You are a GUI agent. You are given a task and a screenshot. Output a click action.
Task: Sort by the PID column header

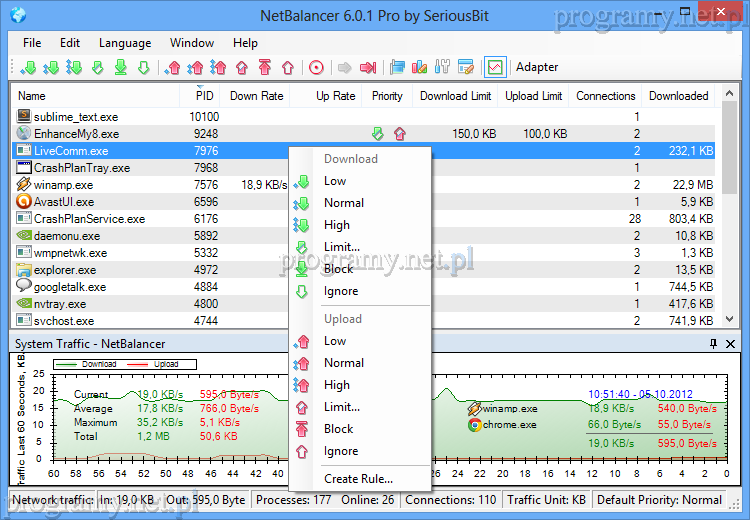[204, 96]
